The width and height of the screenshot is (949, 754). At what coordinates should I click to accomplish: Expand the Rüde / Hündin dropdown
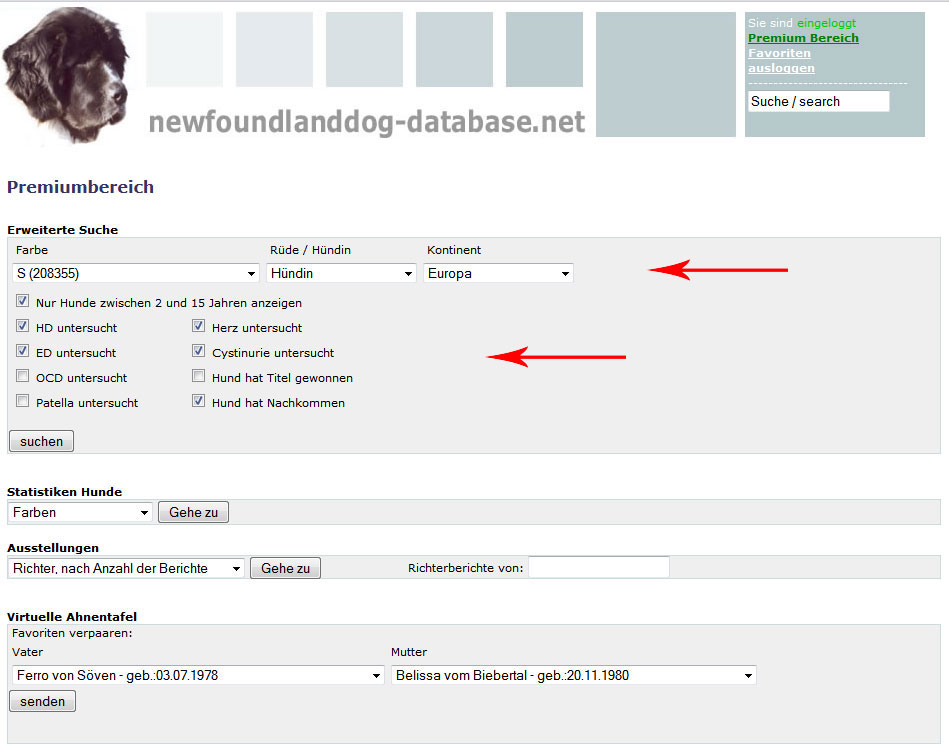click(x=341, y=273)
